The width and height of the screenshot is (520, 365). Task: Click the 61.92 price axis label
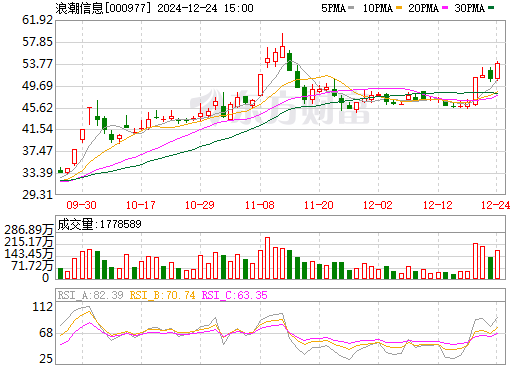tap(37, 20)
